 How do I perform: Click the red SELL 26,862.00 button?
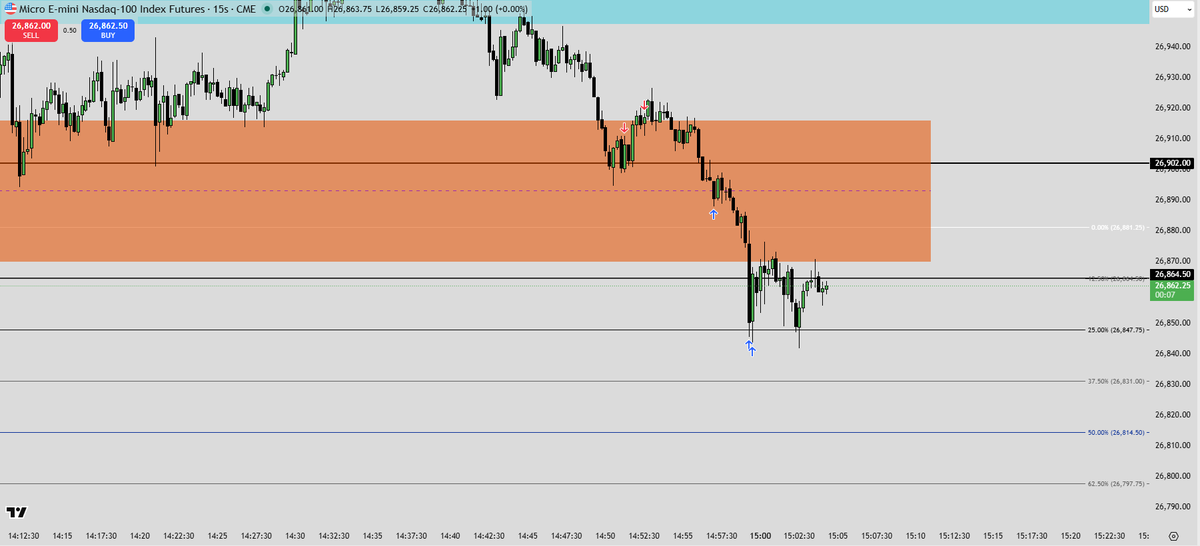click(30, 30)
